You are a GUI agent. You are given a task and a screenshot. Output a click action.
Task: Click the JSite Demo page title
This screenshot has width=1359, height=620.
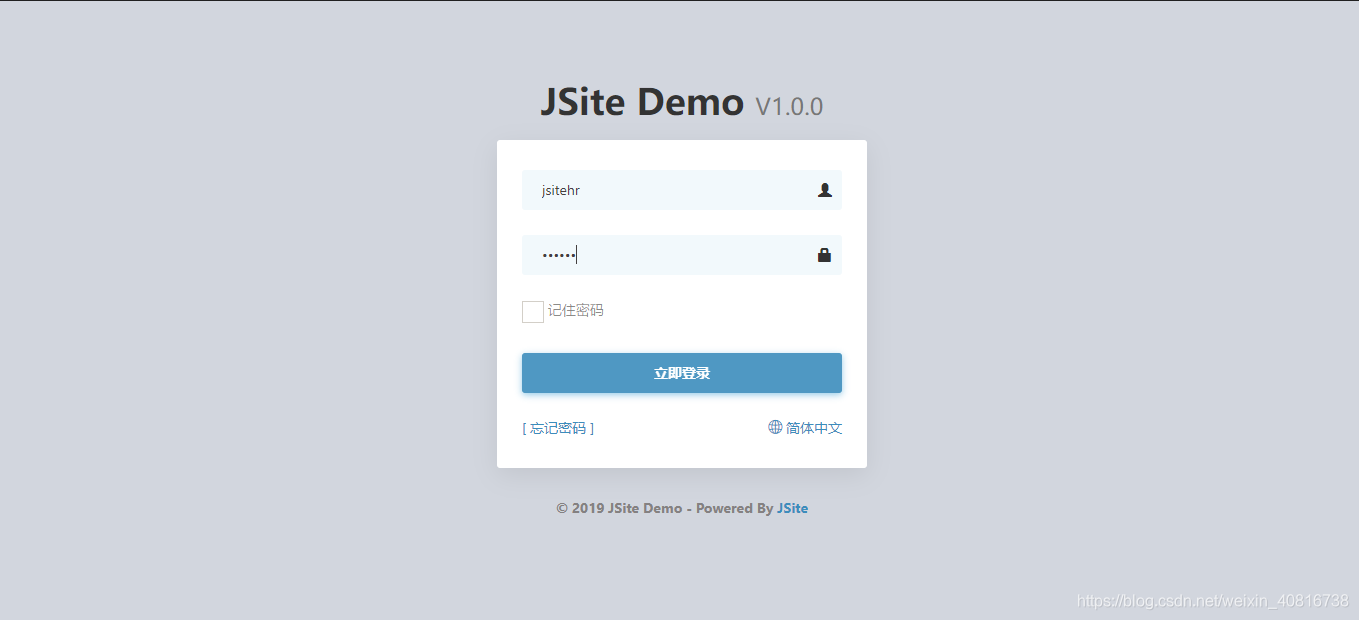coord(642,101)
